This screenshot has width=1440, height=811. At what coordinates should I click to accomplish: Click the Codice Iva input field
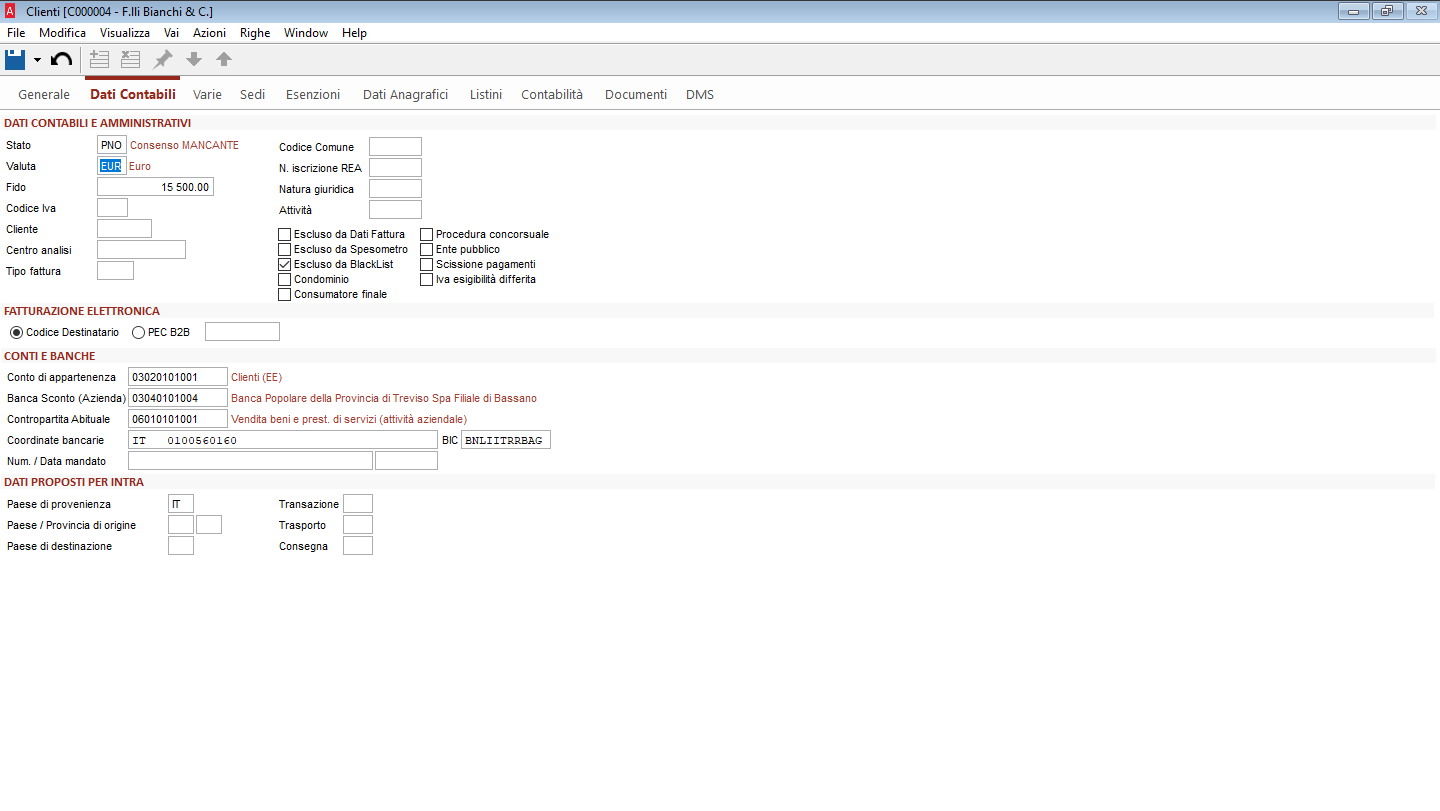pos(112,208)
